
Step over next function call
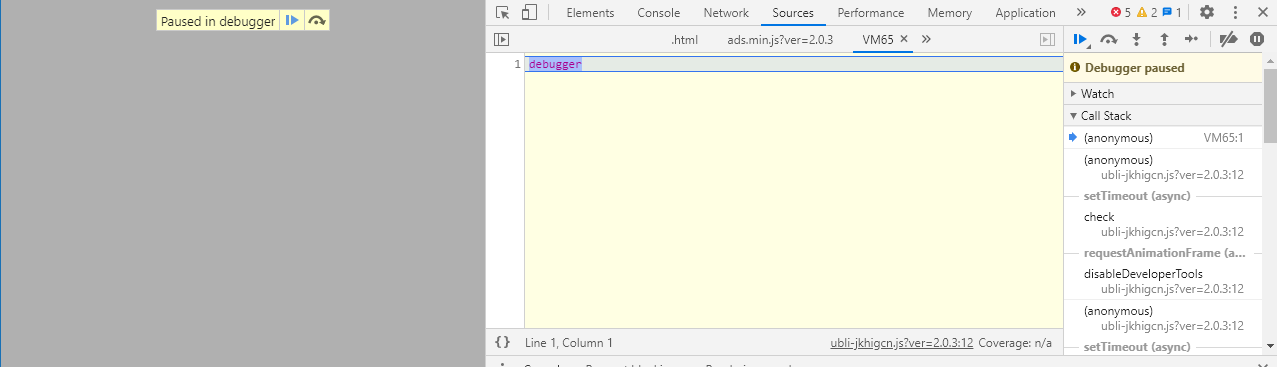click(x=1108, y=40)
